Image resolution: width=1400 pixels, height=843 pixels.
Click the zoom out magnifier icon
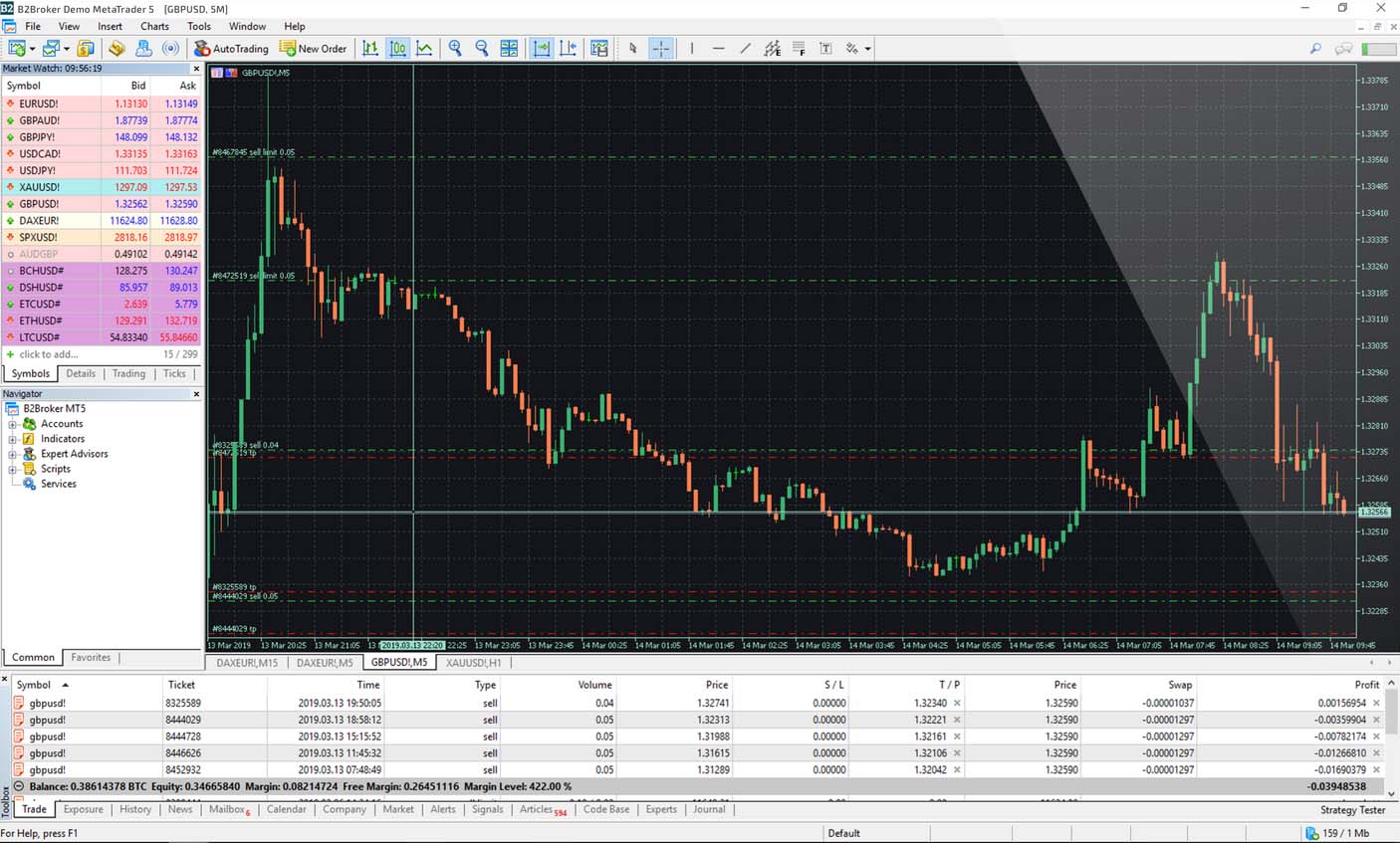click(482, 48)
